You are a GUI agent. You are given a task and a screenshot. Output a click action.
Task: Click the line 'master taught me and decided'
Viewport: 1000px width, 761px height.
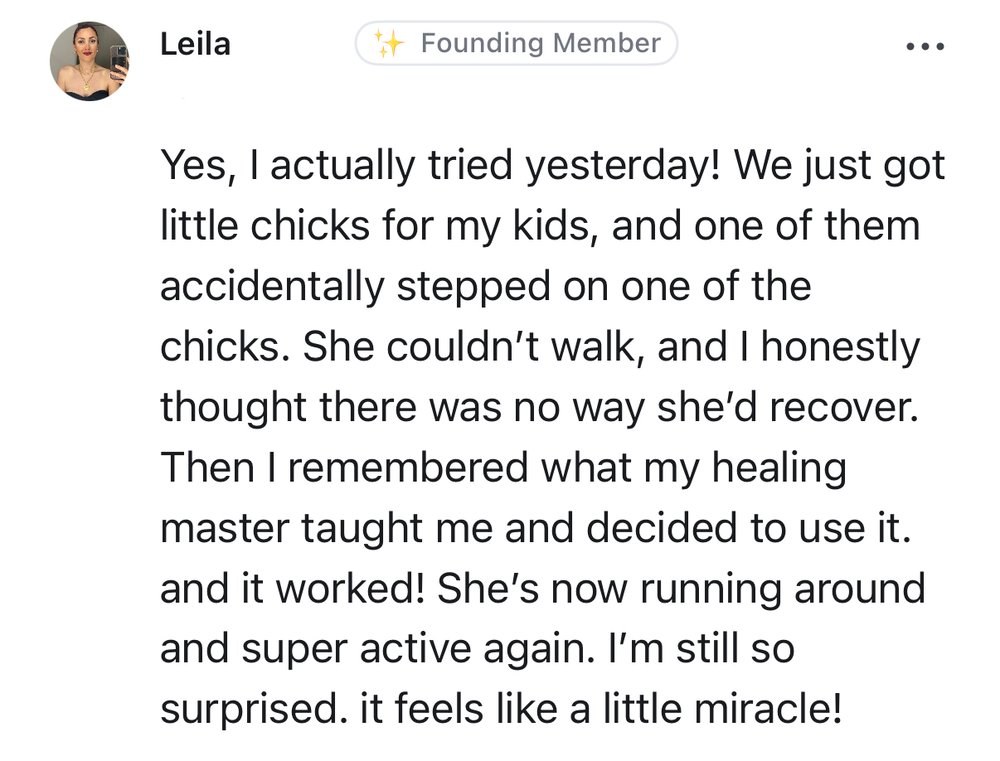536,528
